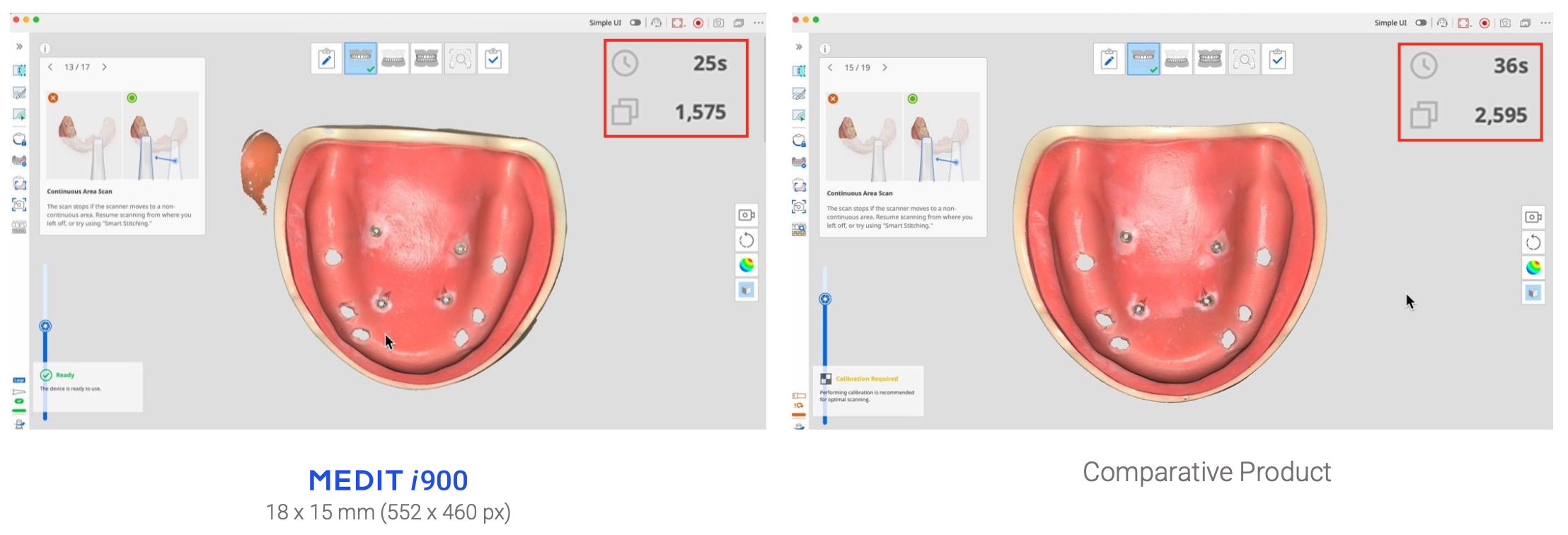Screen dimensions: 1568x535
Task: Click the Continuous Area Scan illustration in MEDIT i900
Action: coord(122,136)
